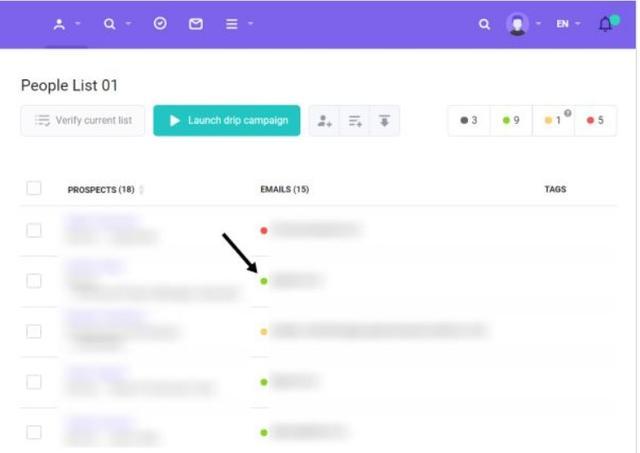Click the EMAILS (15) column header
The width and height of the screenshot is (640, 453).
click(285, 189)
